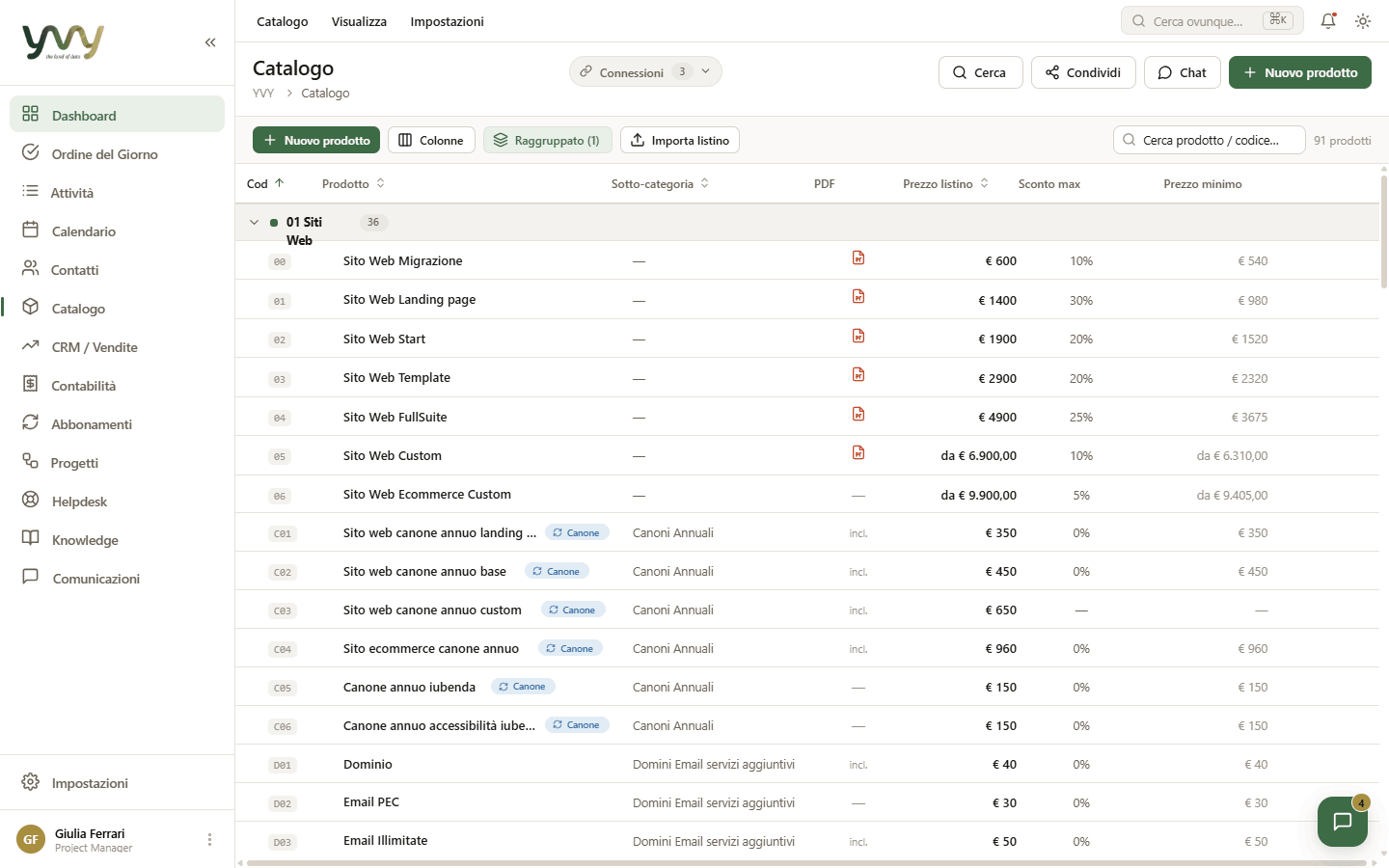Collapse the 01 Siti Web group chevron
The height and width of the screenshot is (868, 1389).
pyautogui.click(x=255, y=222)
